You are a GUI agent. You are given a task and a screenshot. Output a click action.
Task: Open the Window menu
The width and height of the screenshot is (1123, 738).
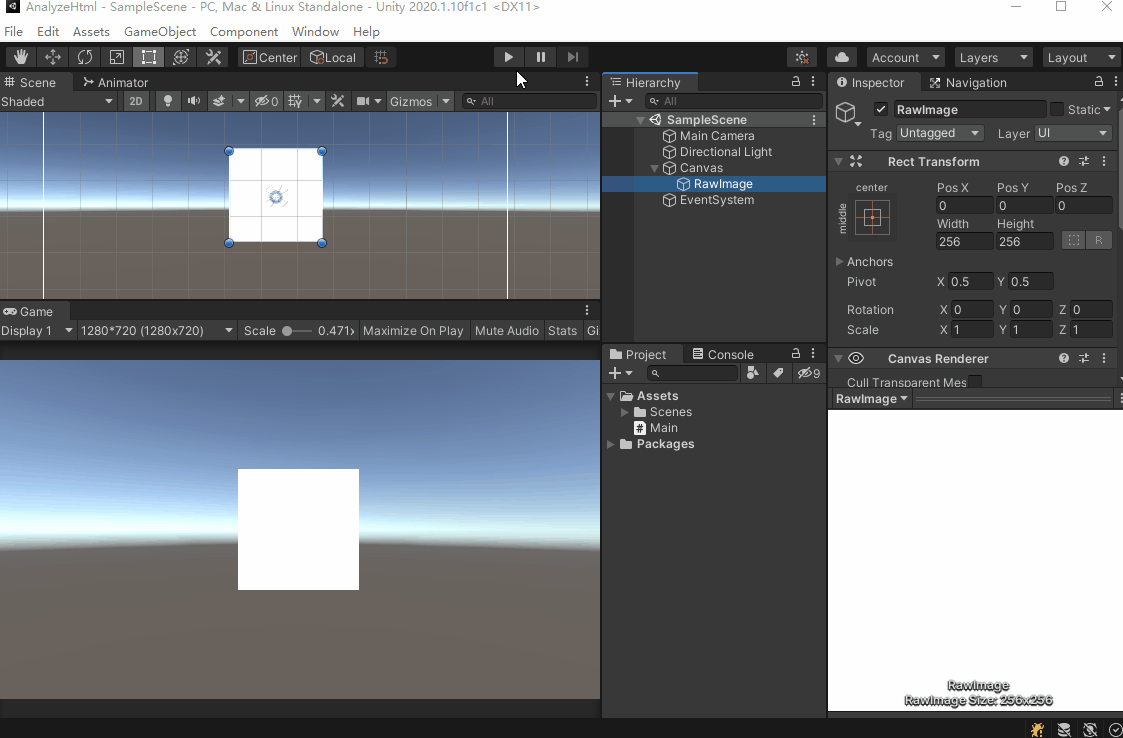tap(315, 32)
